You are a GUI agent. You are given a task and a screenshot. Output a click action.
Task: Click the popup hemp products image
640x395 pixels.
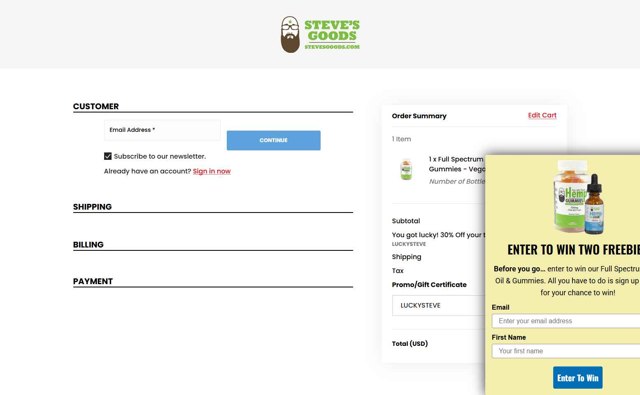579,197
